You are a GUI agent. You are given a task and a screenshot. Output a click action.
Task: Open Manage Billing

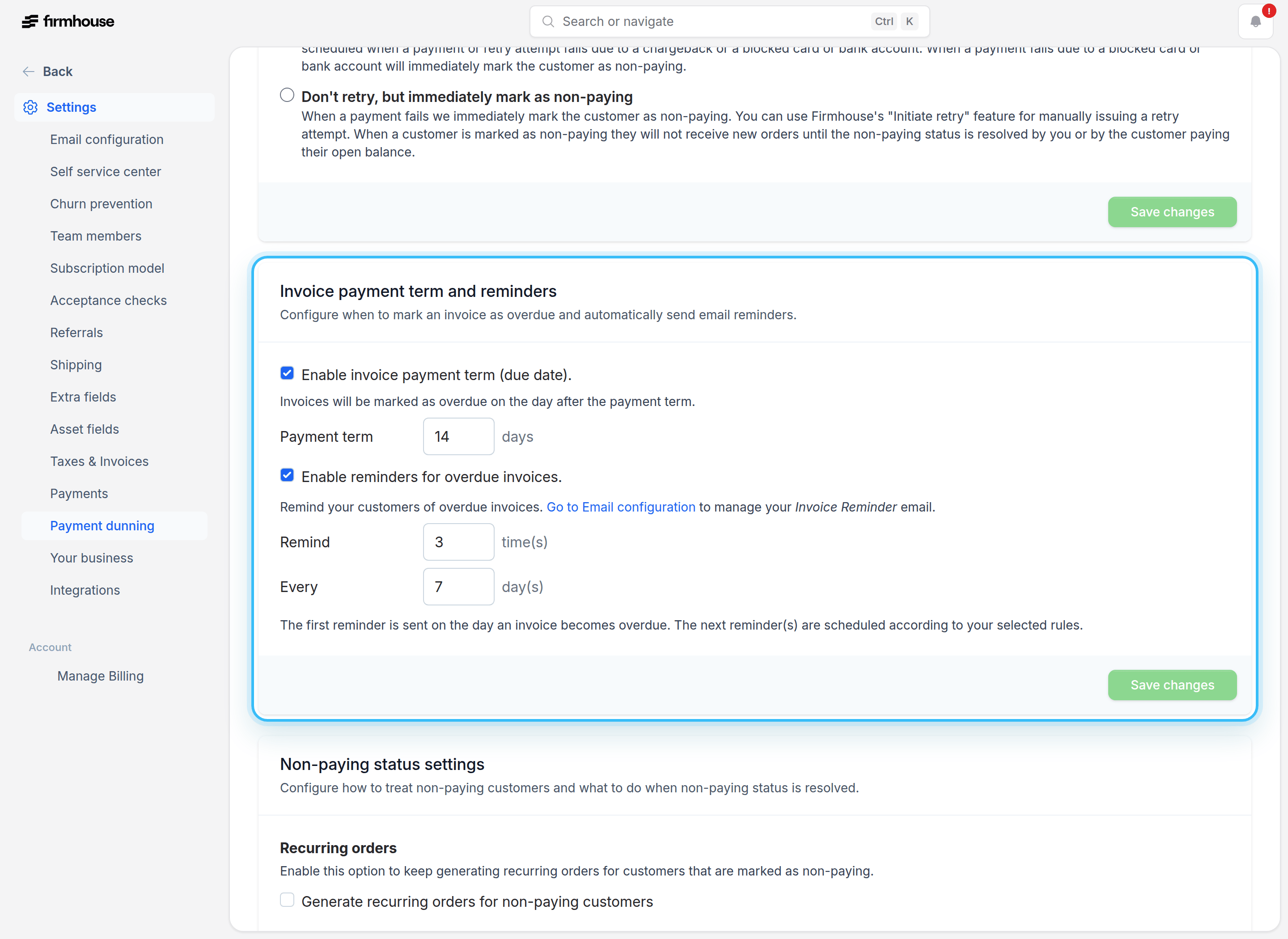click(x=101, y=677)
